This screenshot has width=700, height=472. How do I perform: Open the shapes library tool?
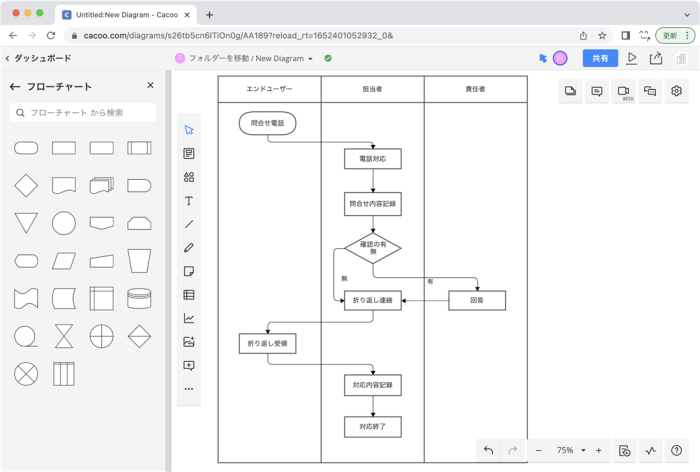click(189, 177)
